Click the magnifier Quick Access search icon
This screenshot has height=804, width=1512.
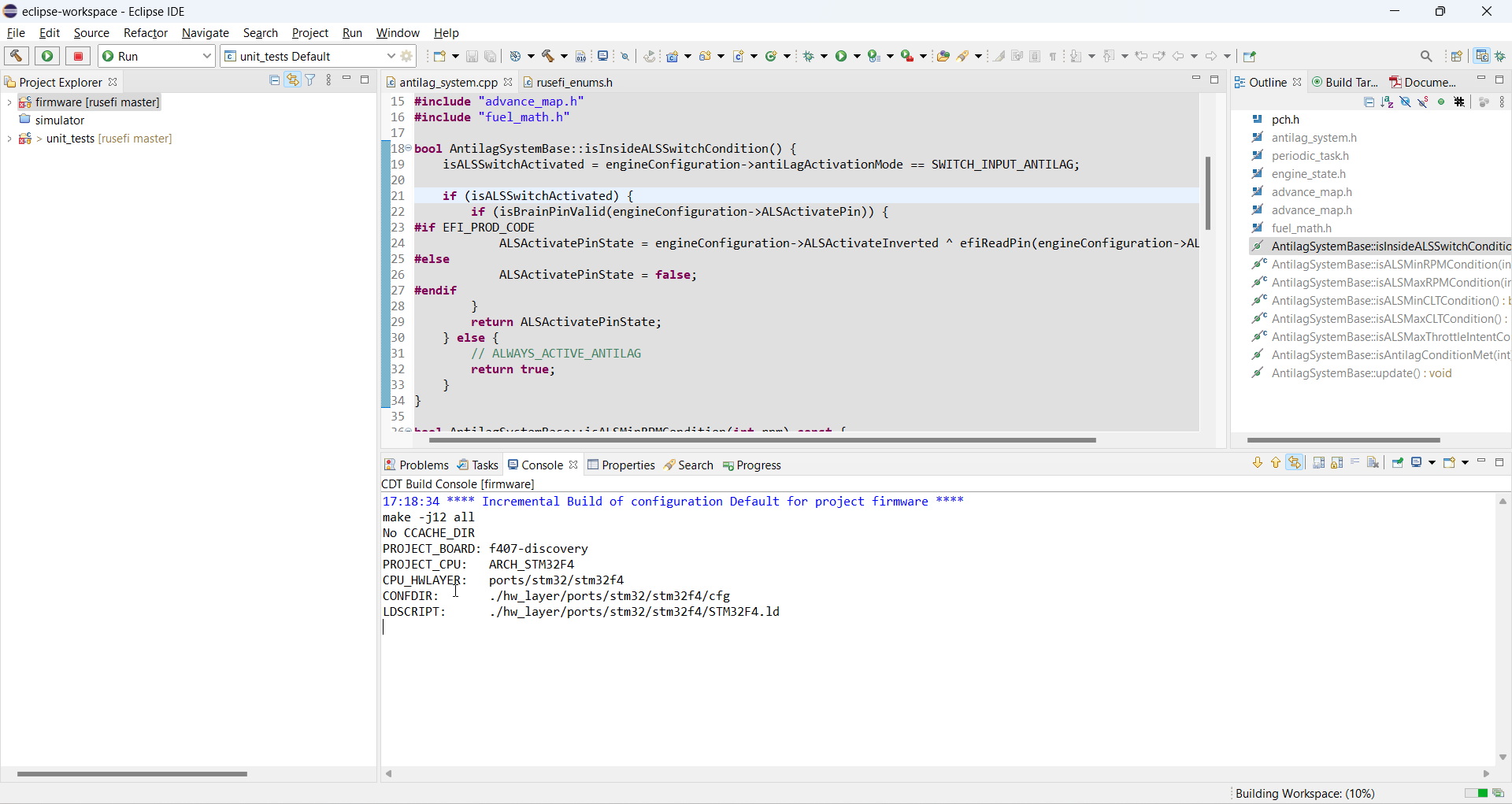coord(1426,56)
